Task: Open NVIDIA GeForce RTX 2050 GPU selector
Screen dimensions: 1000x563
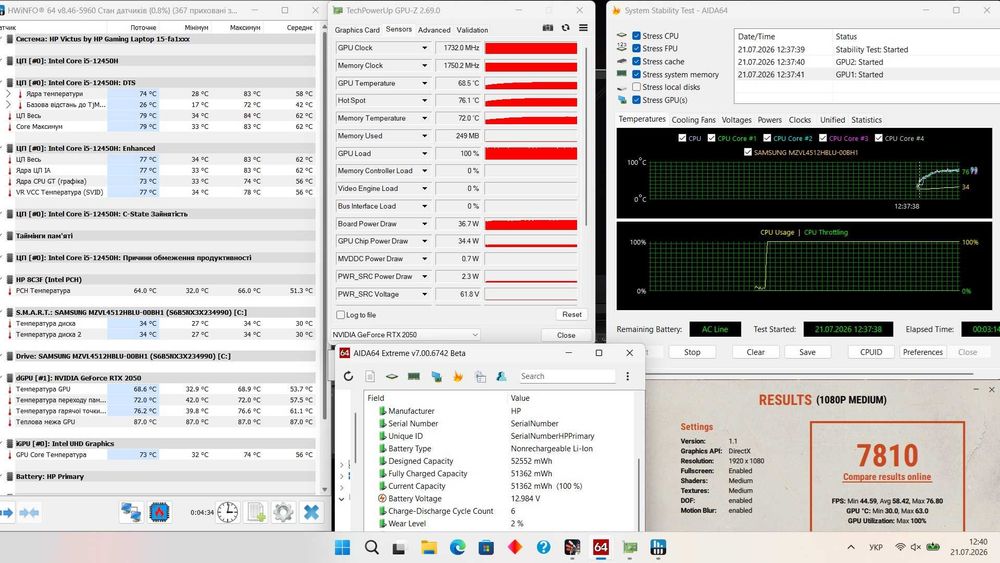Action: [405, 335]
